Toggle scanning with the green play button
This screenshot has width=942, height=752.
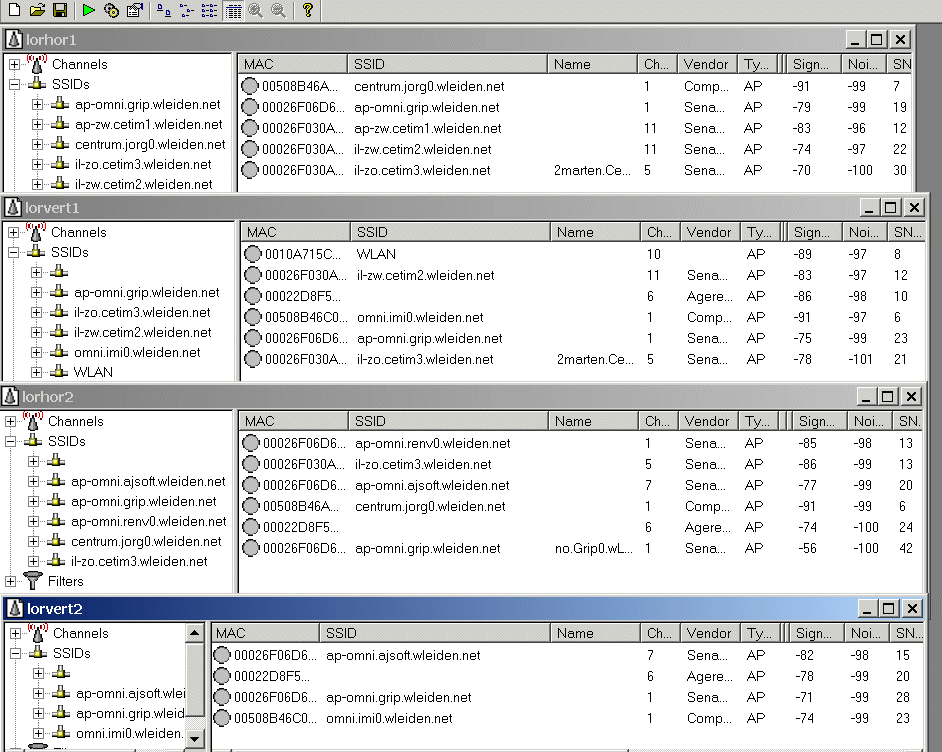pos(89,10)
